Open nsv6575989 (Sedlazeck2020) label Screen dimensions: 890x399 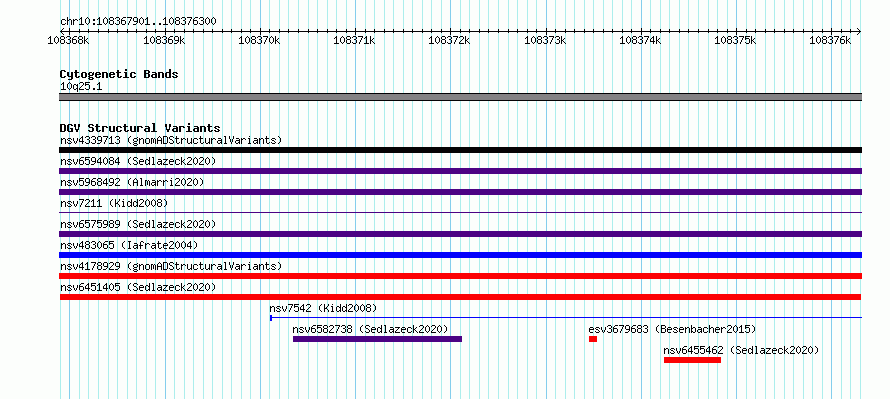click(x=138, y=224)
